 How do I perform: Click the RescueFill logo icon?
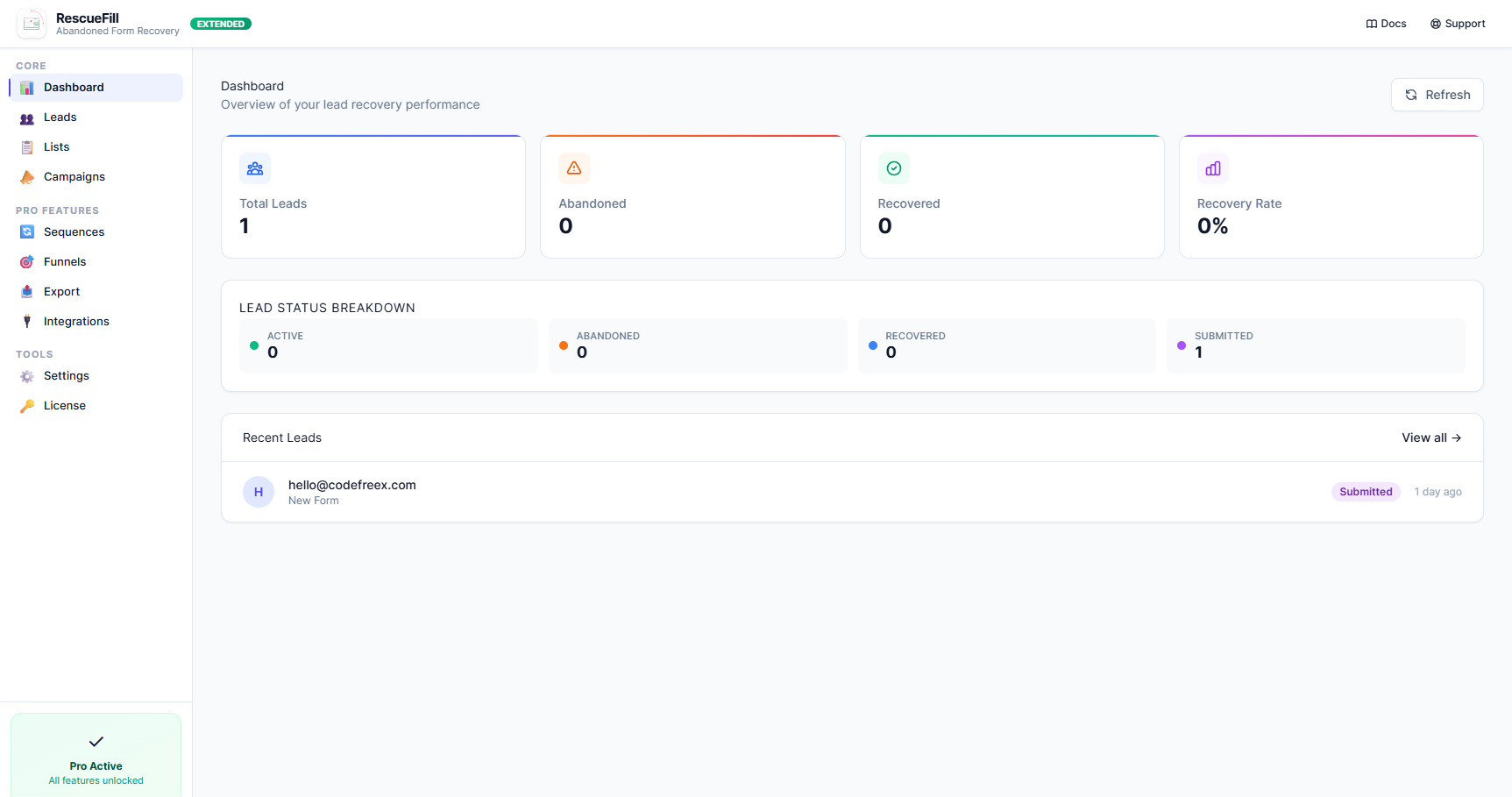(32, 24)
